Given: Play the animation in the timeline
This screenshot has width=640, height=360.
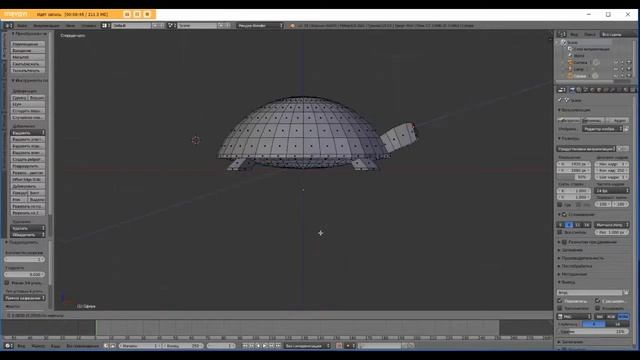Looking at the screenshot, I should [x=264, y=346].
